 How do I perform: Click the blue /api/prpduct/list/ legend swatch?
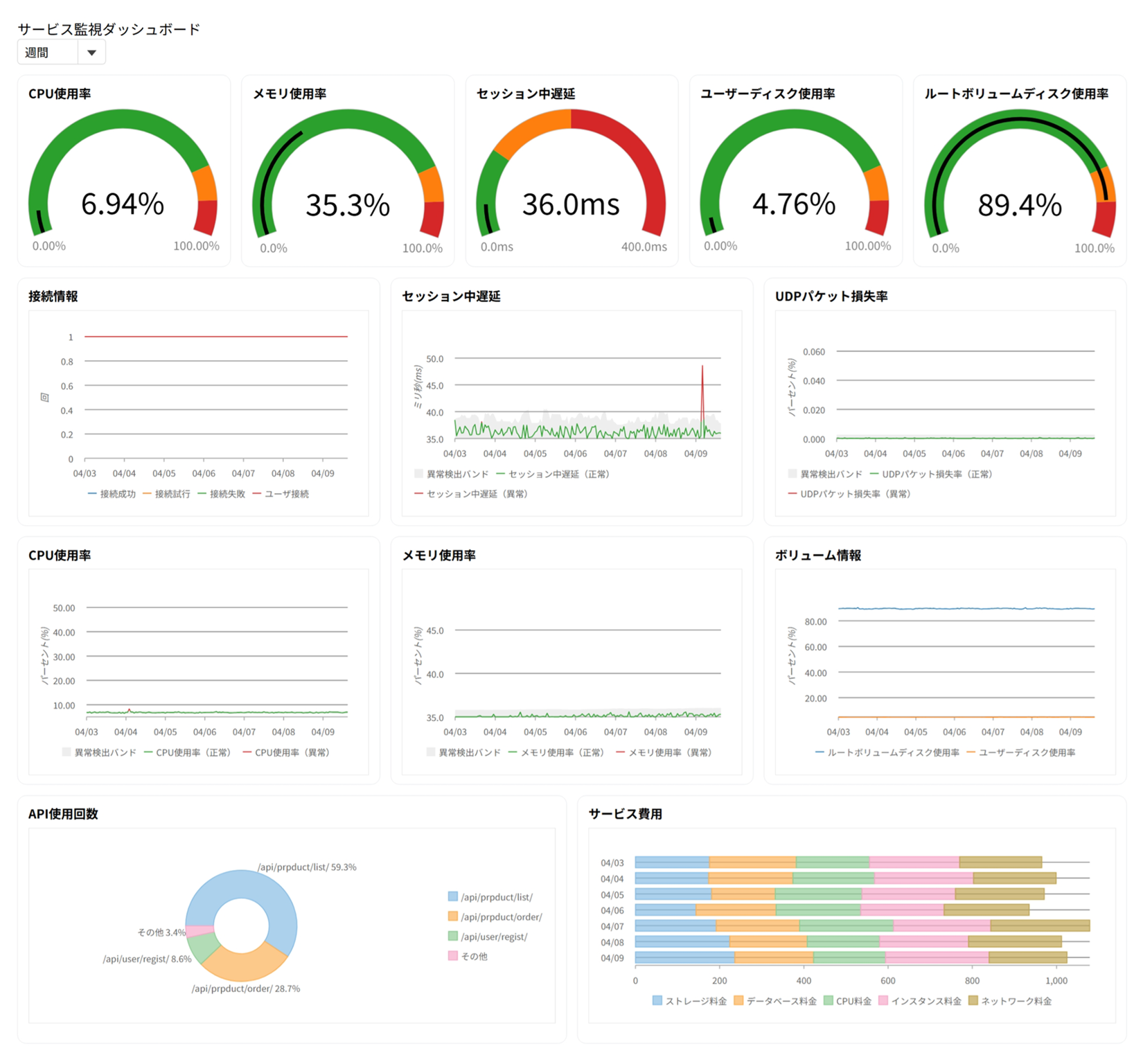453,897
